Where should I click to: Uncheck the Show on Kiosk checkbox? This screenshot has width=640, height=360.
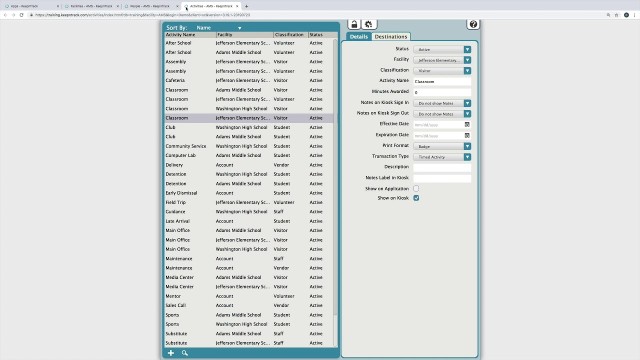point(416,198)
